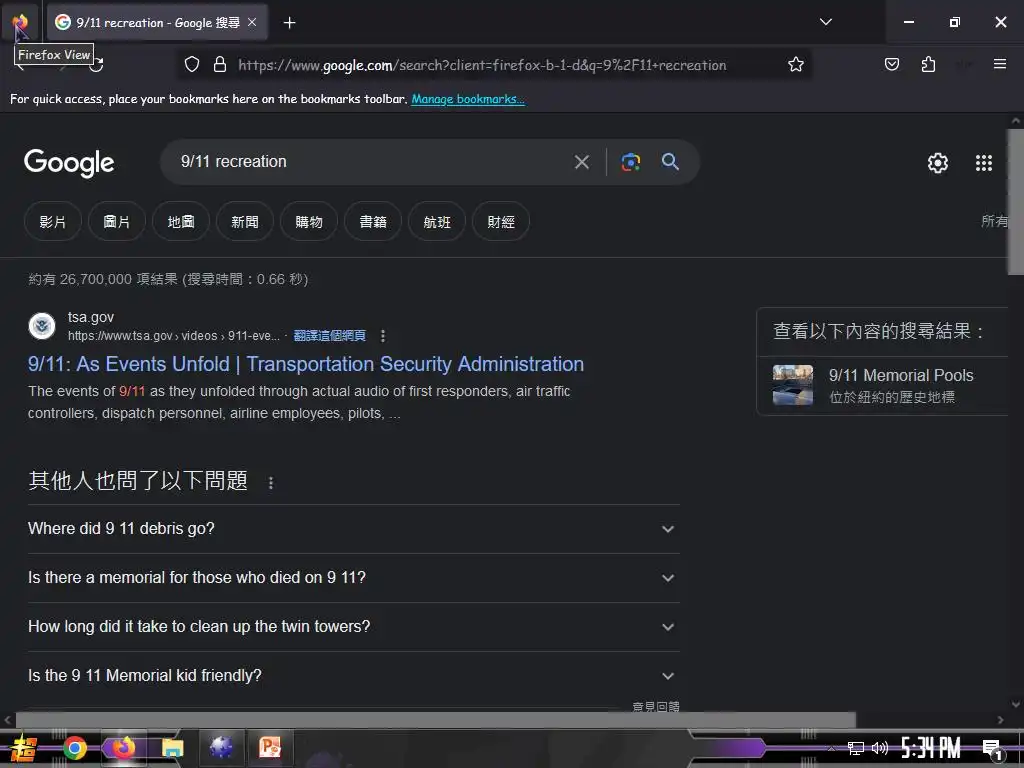This screenshot has height=768, width=1024.
Task: Search by image with camera icon
Action: click(630, 162)
